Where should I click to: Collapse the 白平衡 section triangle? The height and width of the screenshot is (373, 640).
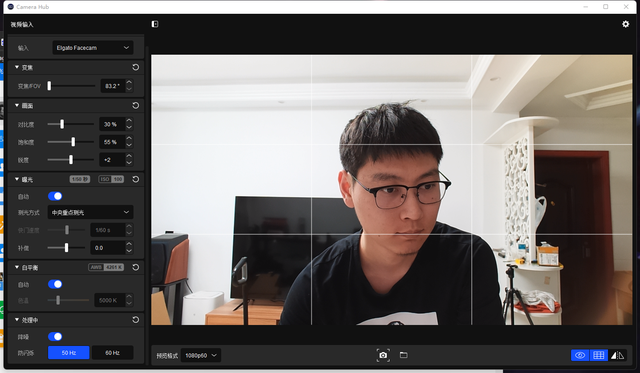coord(17,267)
